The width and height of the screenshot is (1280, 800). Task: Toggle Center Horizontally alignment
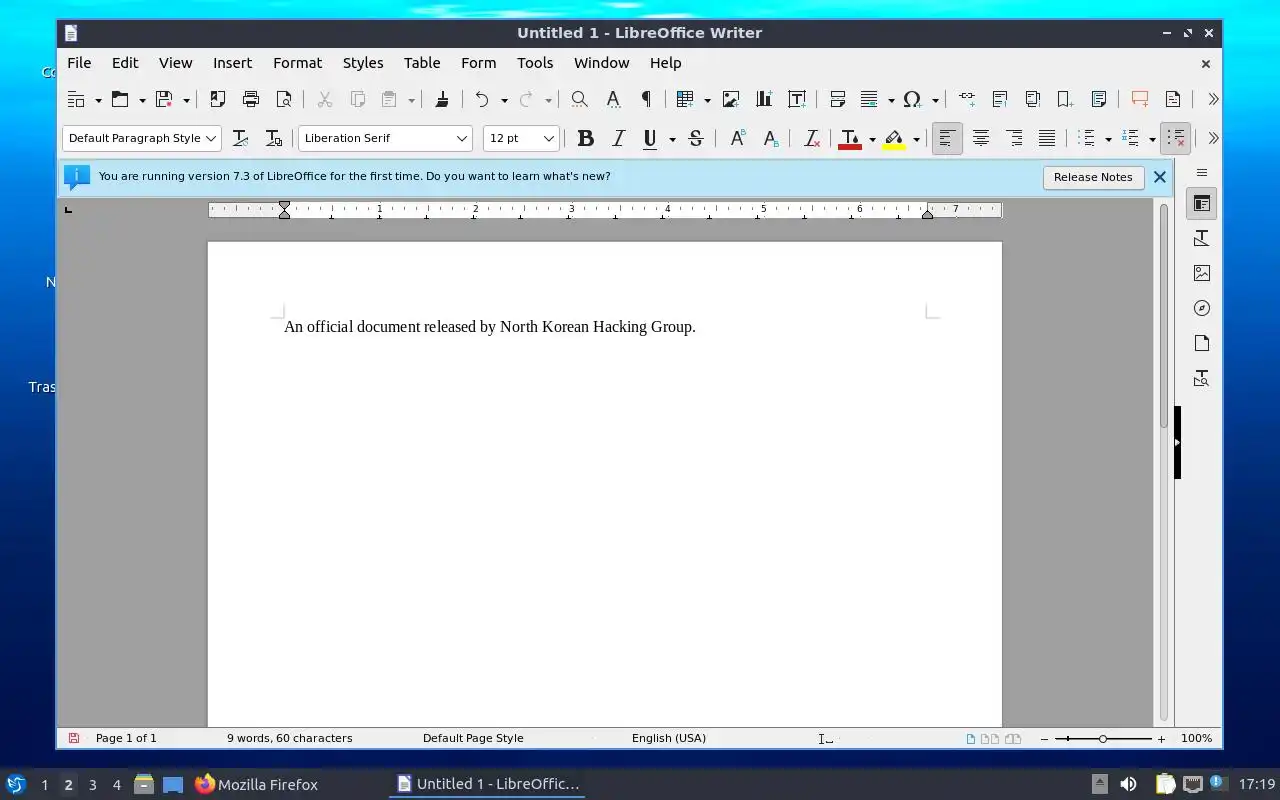980,138
